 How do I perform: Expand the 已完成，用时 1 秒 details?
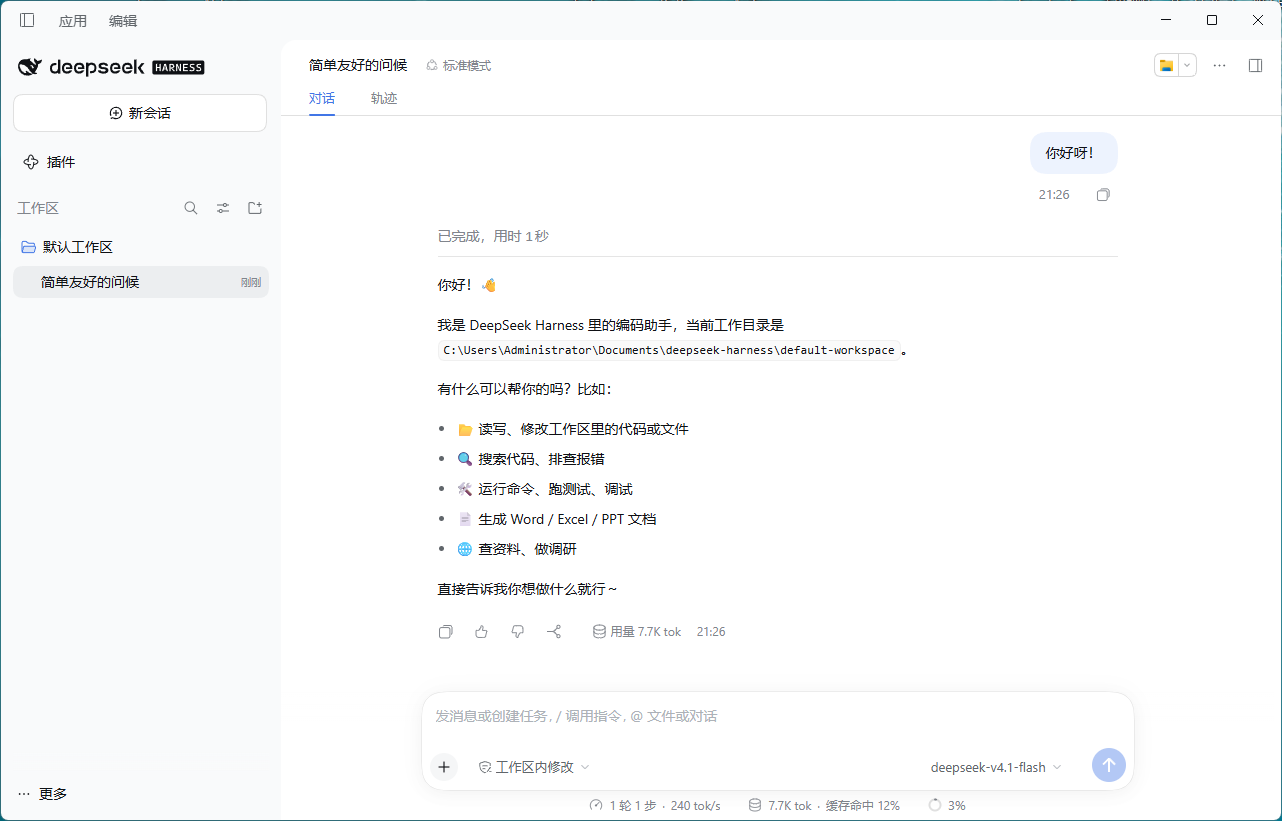click(493, 236)
